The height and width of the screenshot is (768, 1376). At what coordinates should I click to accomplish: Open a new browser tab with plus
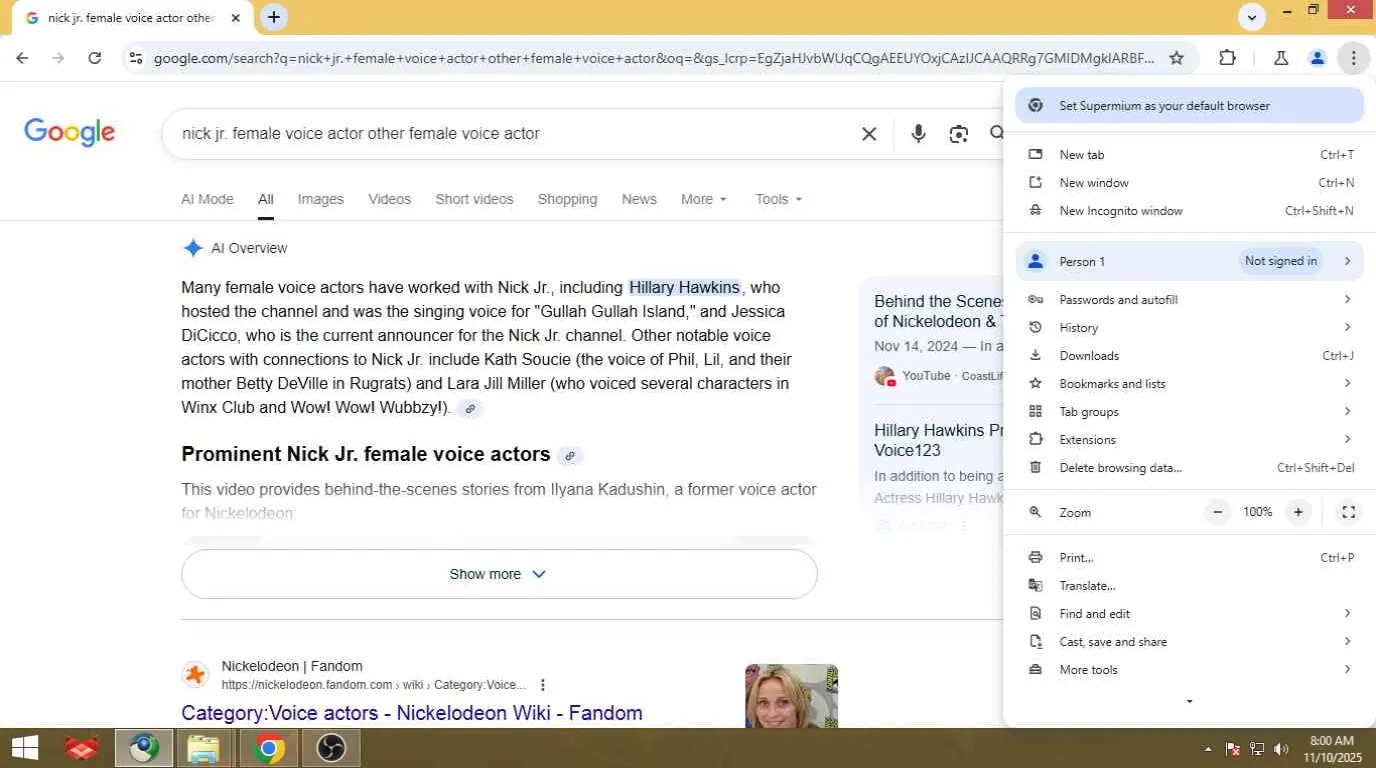[x=273, y=17]
